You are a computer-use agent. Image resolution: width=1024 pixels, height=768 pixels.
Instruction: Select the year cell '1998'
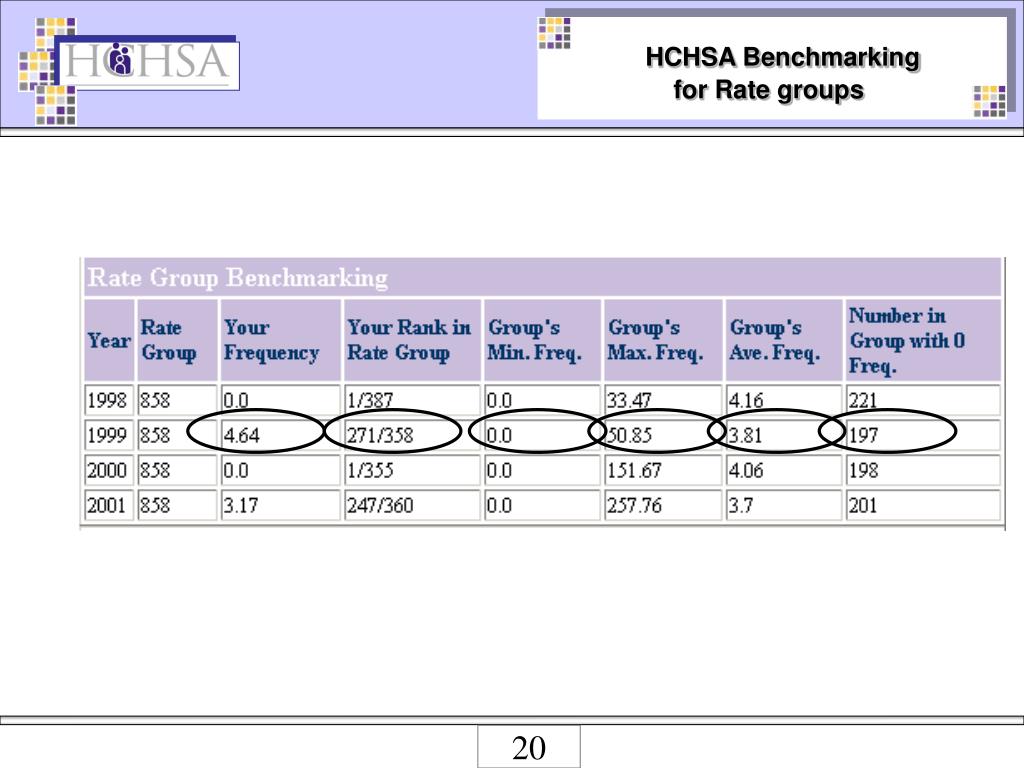[x=109, y=400]
